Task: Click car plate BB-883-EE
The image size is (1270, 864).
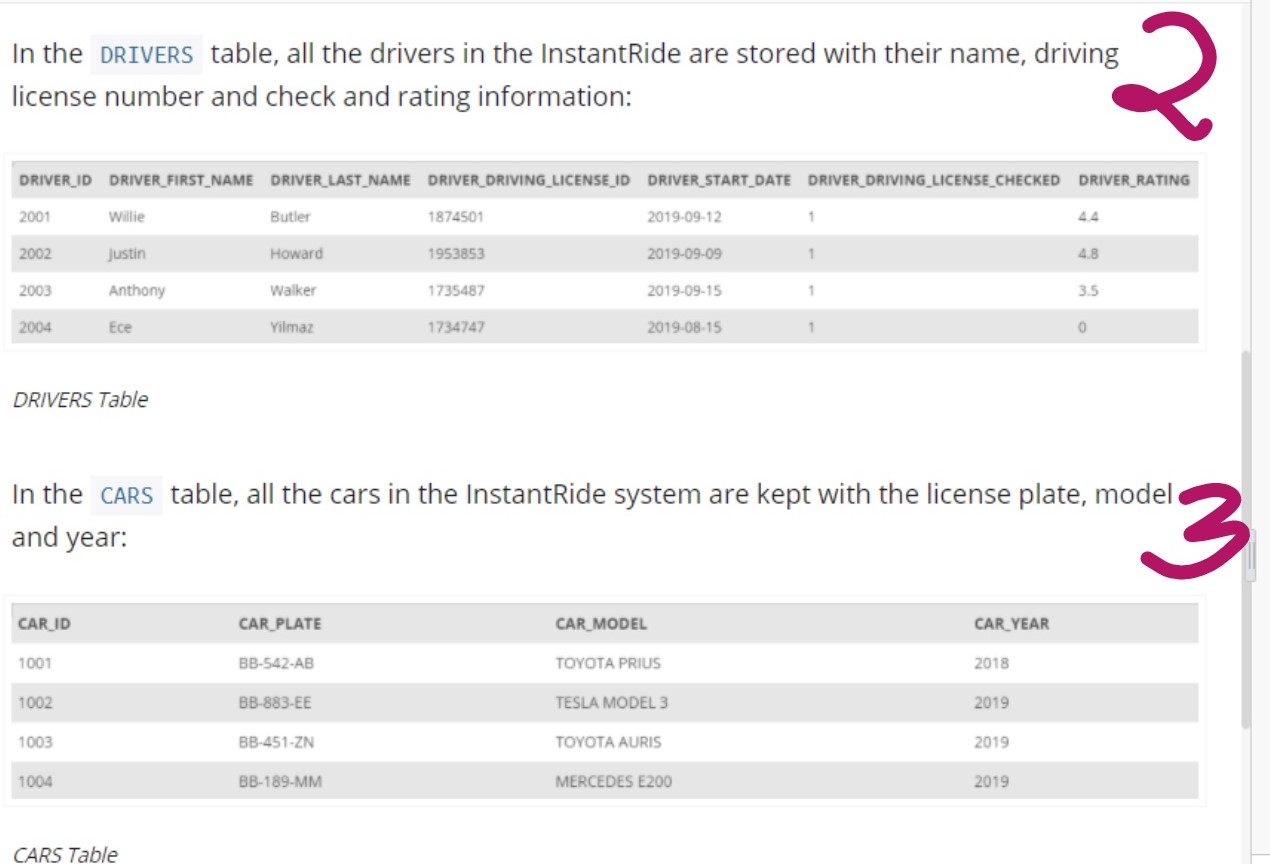Action: pyautogui.click(x=275, y=703)
